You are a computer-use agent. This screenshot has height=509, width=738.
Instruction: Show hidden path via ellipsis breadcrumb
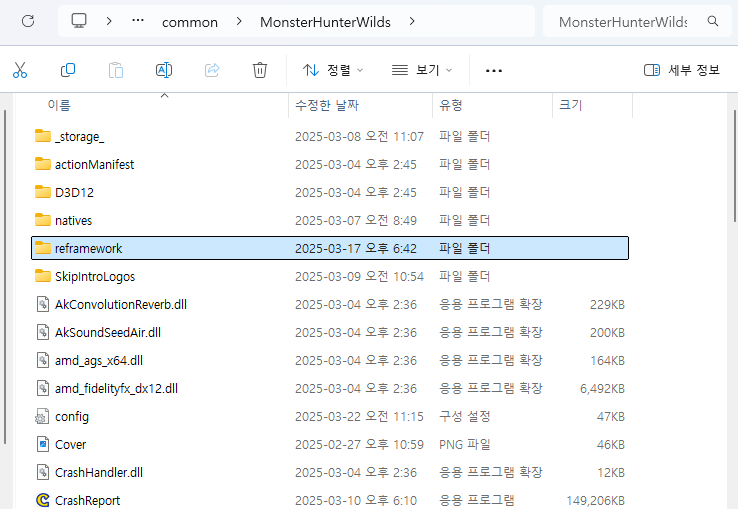[138, 21]
